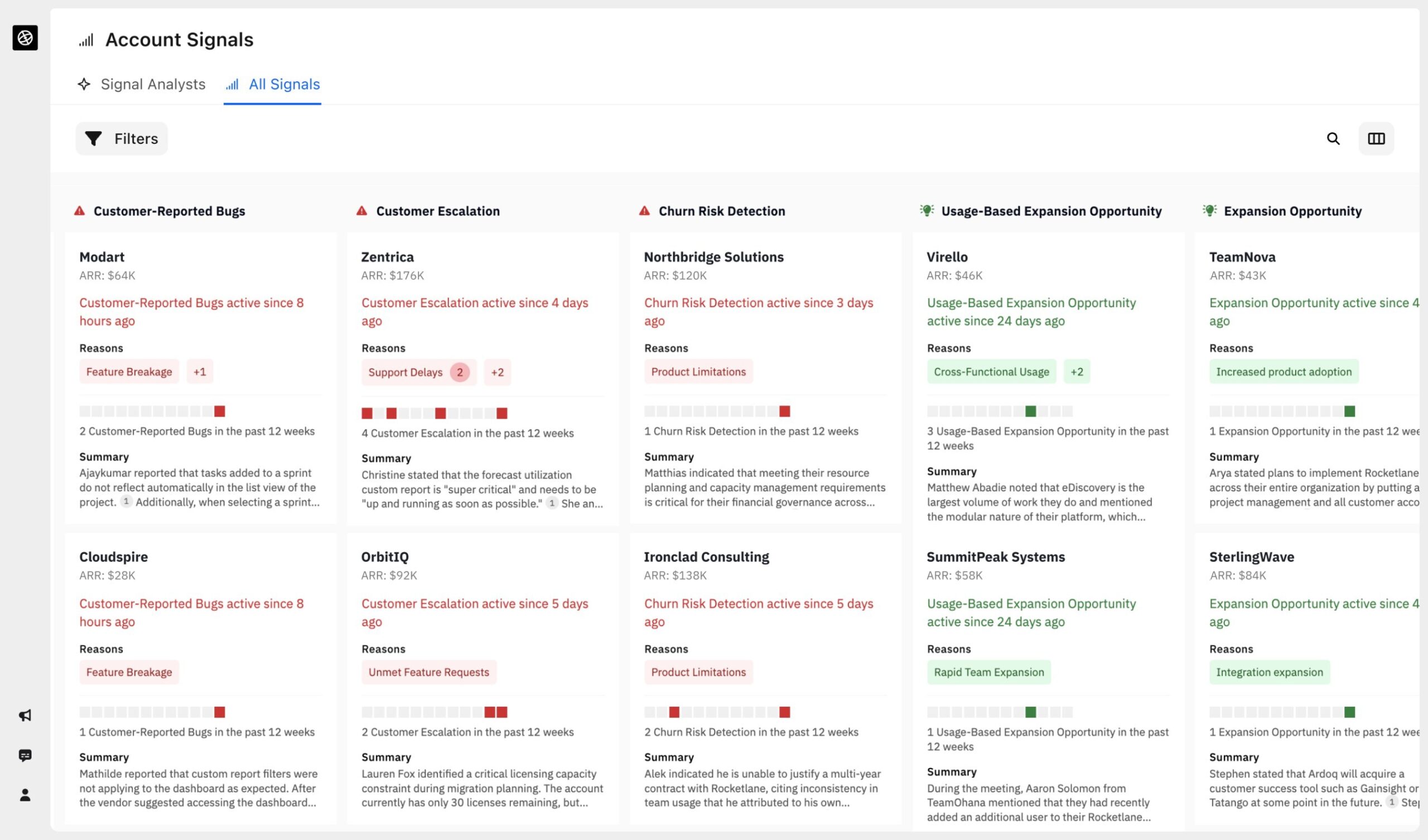This screenshot has width=1428, height=840.
Task: Click the Product Limitations tag on Ironclad Consulting
Action: pyautogui.click(x=698, y=672)
